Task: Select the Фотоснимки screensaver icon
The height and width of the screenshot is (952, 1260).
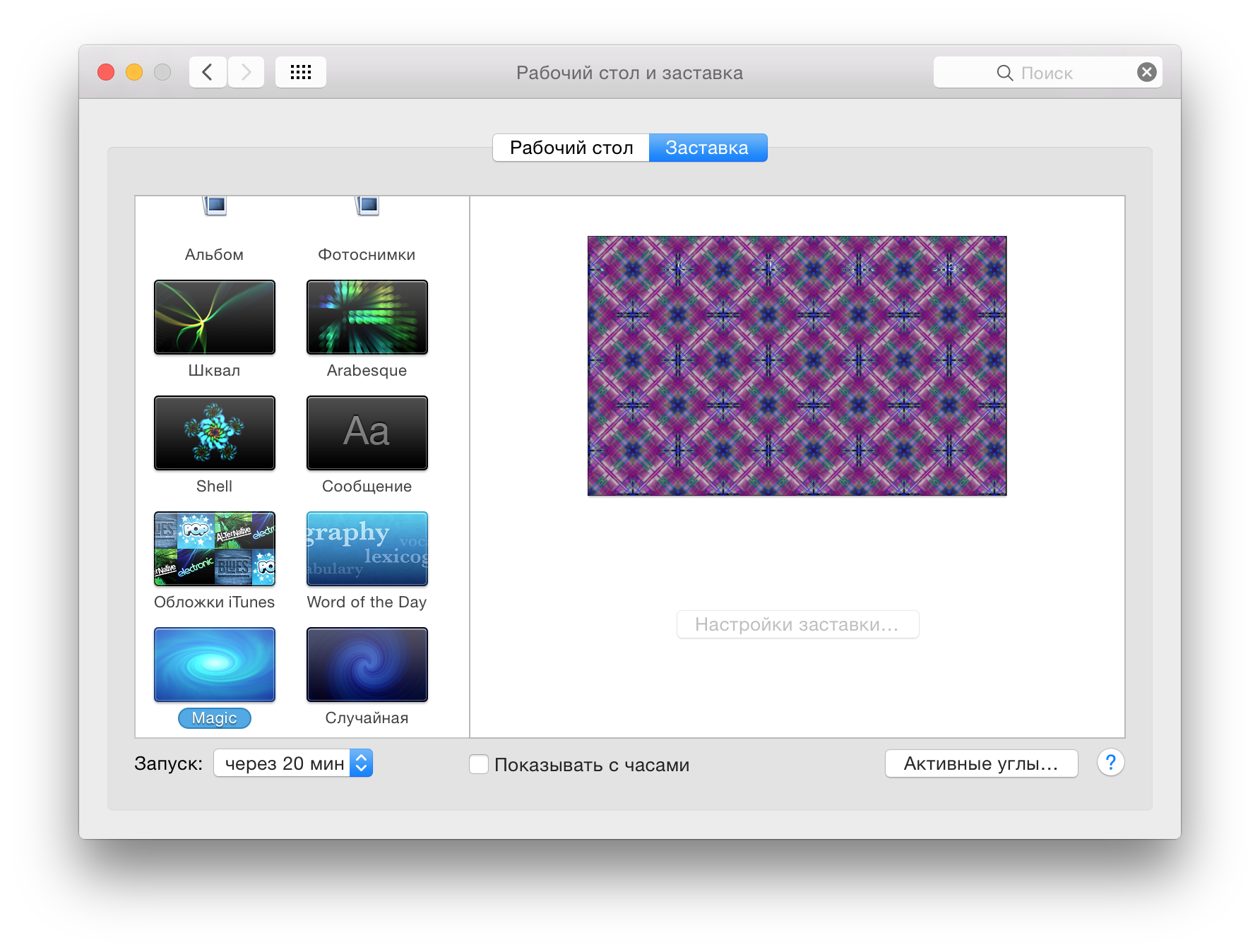Action: coord(367,206)
